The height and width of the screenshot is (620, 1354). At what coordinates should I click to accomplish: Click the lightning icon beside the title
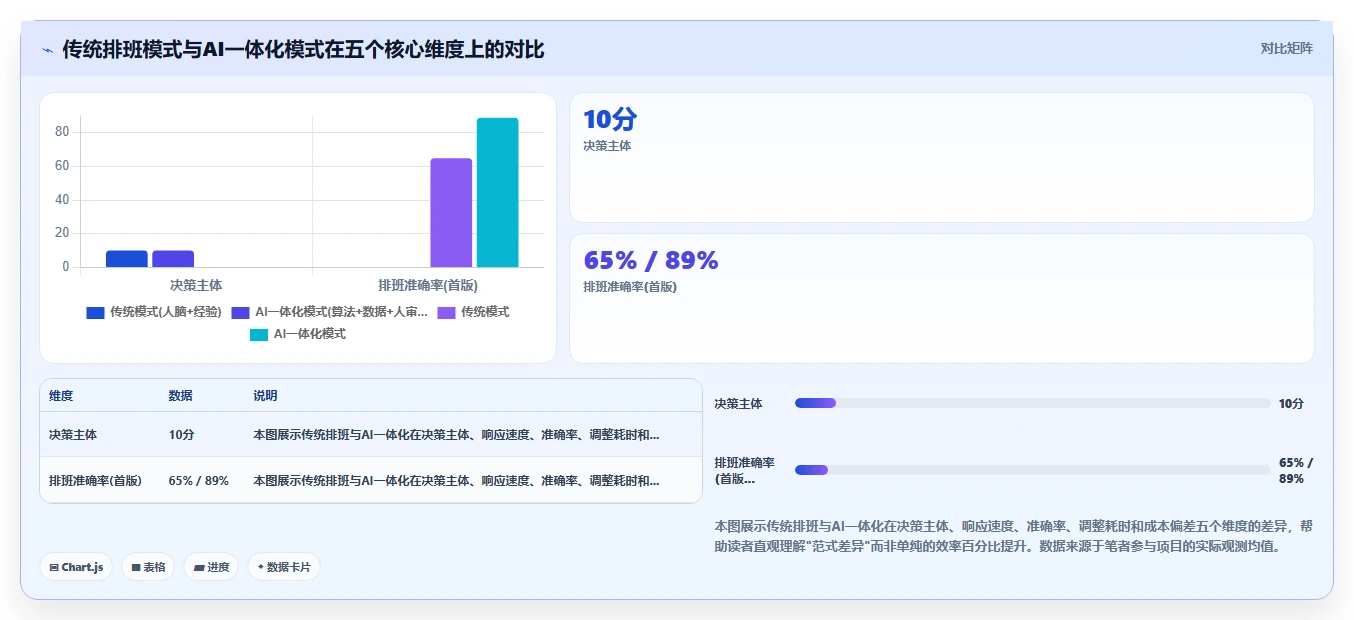click(48, 50)
